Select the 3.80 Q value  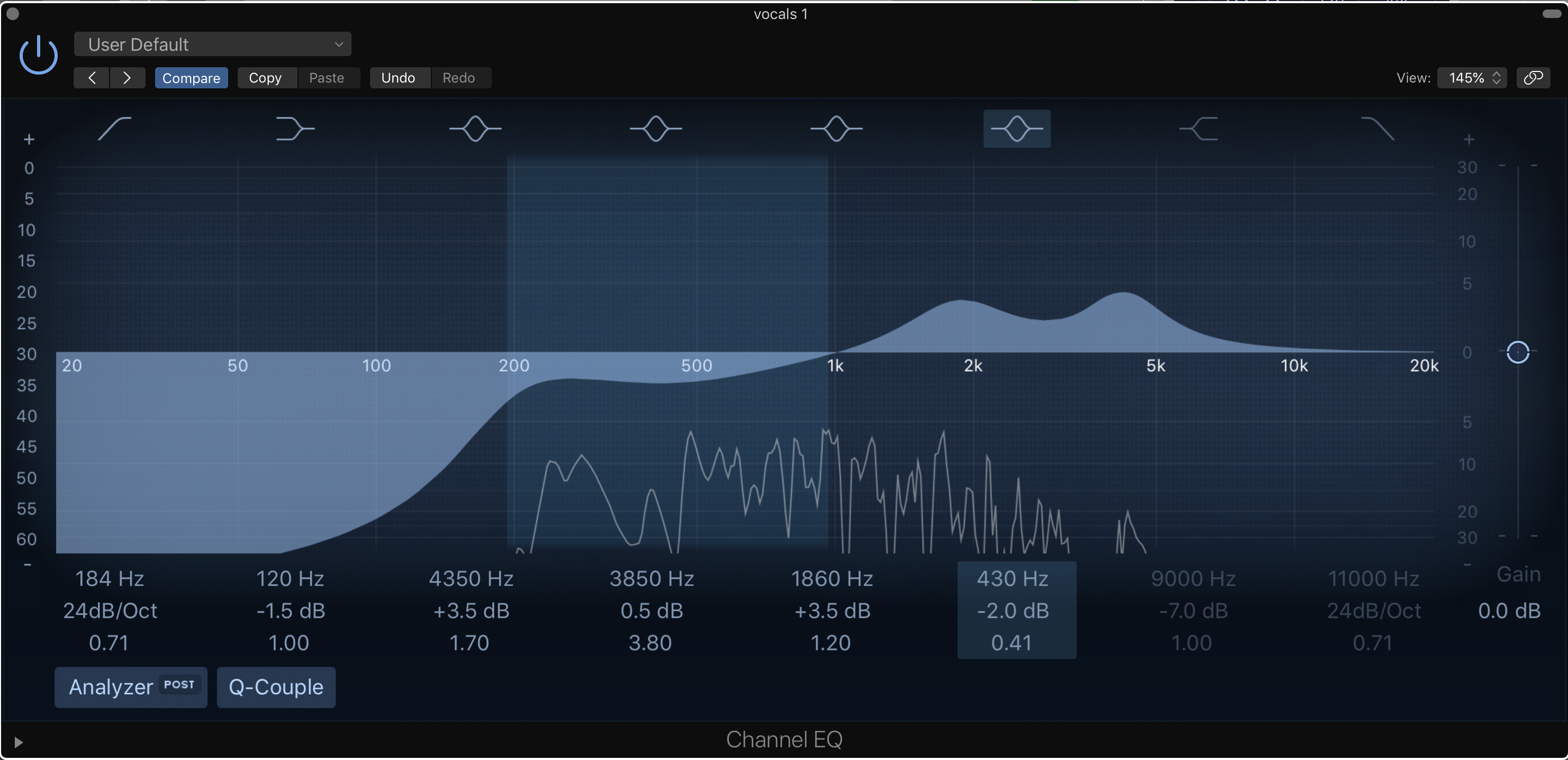(650, 643)
